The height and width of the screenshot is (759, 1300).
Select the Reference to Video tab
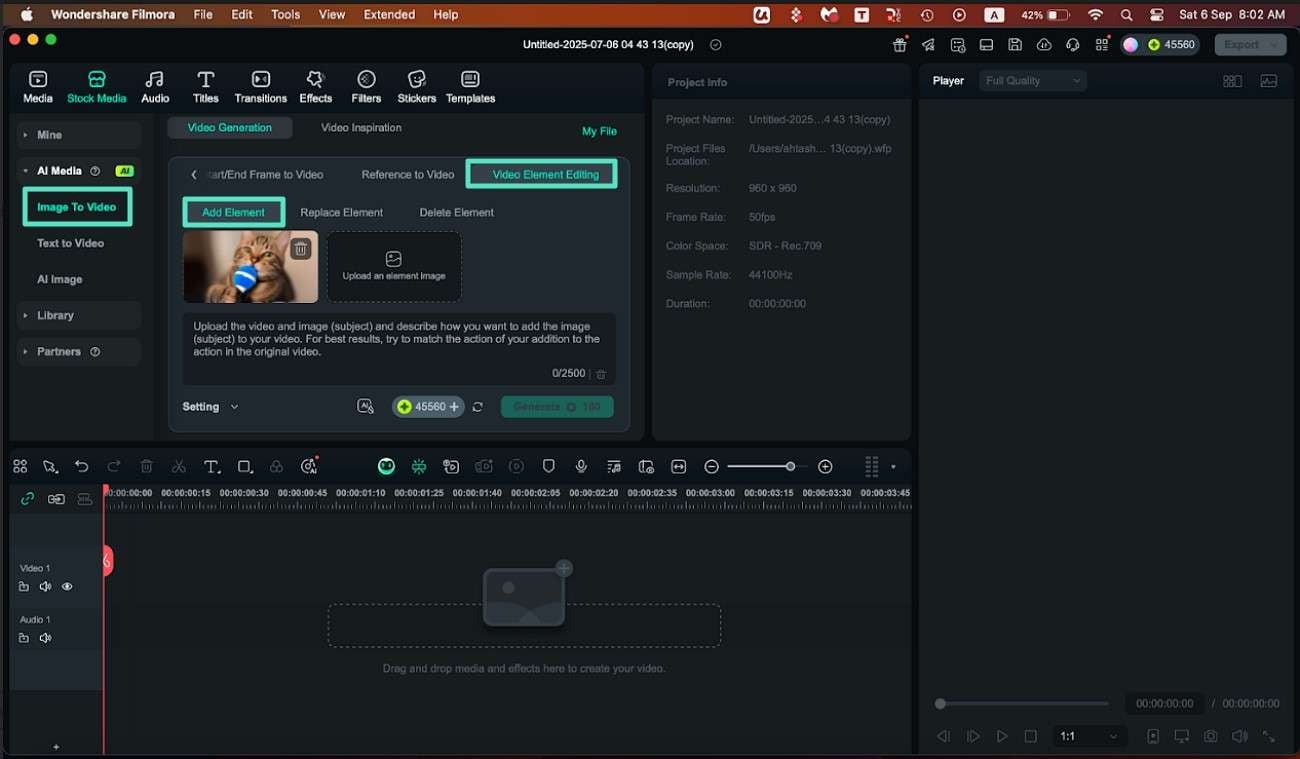[x=408, y=174]
